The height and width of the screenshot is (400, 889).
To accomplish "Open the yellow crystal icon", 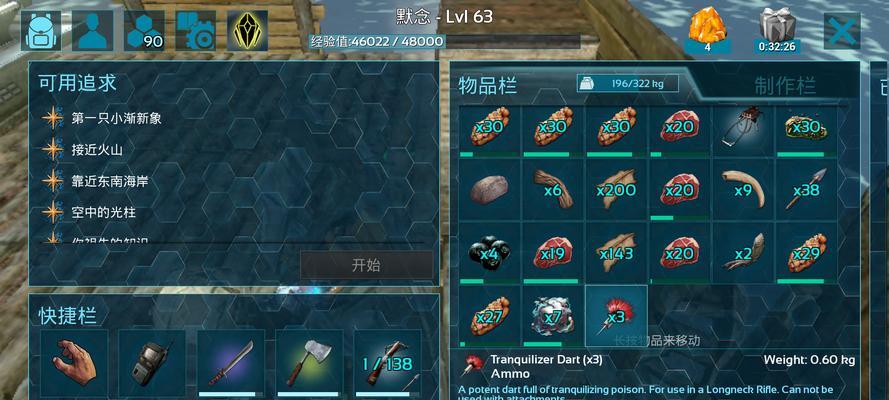I will [248, 31].
